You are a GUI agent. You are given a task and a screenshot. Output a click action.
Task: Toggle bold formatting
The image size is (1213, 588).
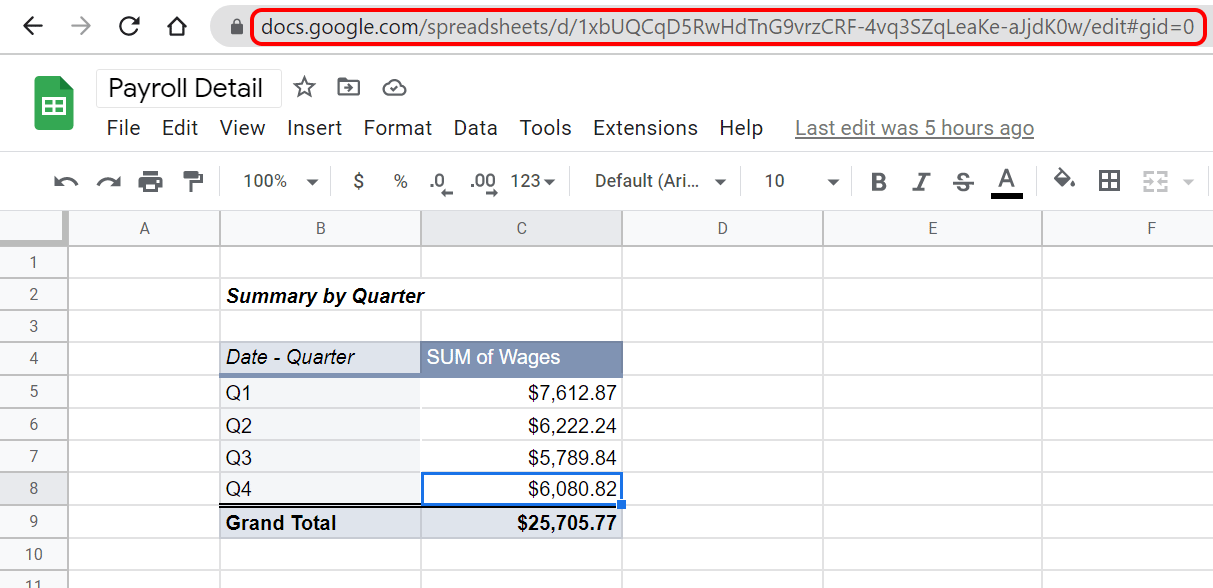click(878, 181)
